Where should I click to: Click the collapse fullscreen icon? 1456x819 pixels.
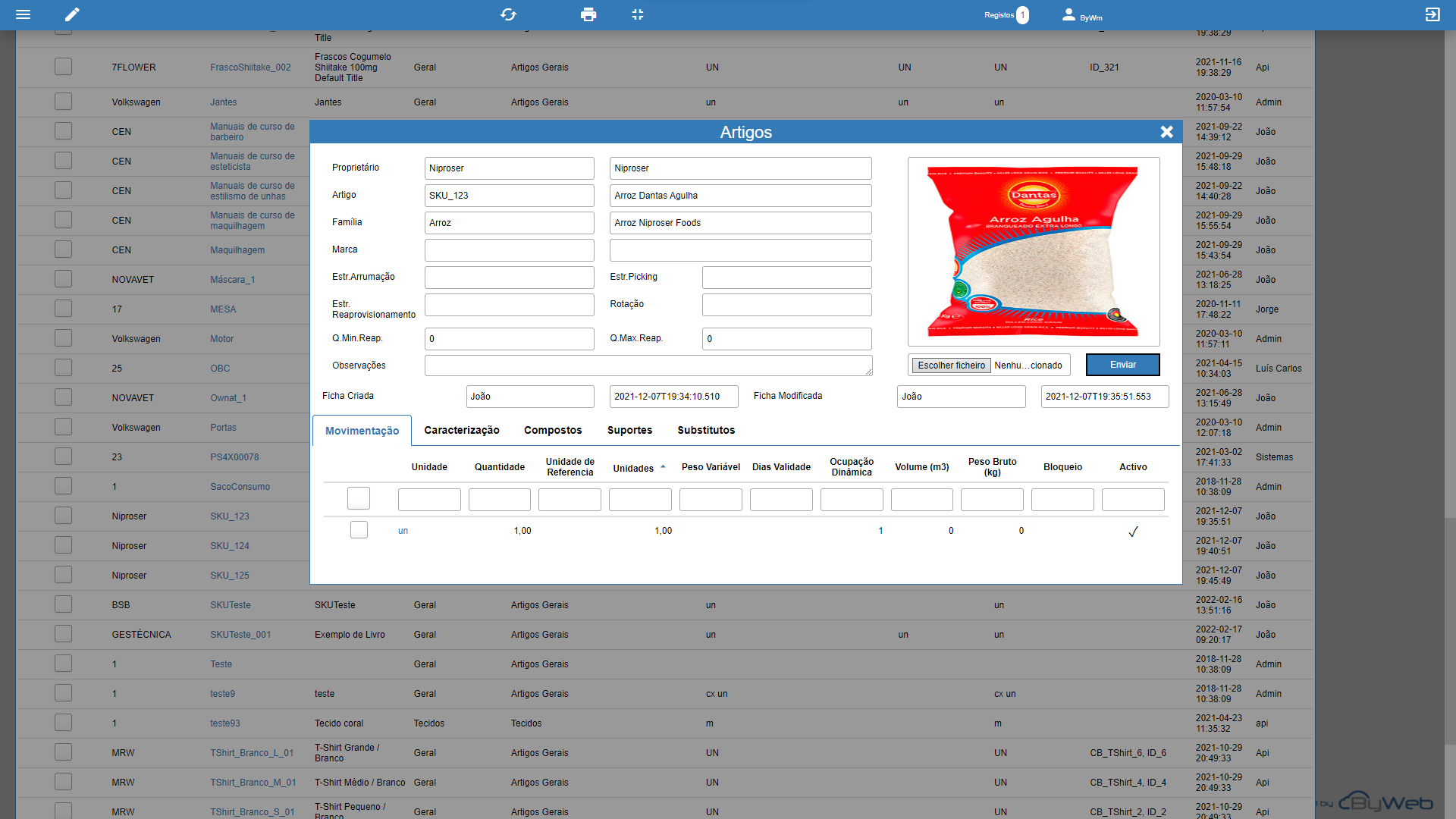(638, 14)
